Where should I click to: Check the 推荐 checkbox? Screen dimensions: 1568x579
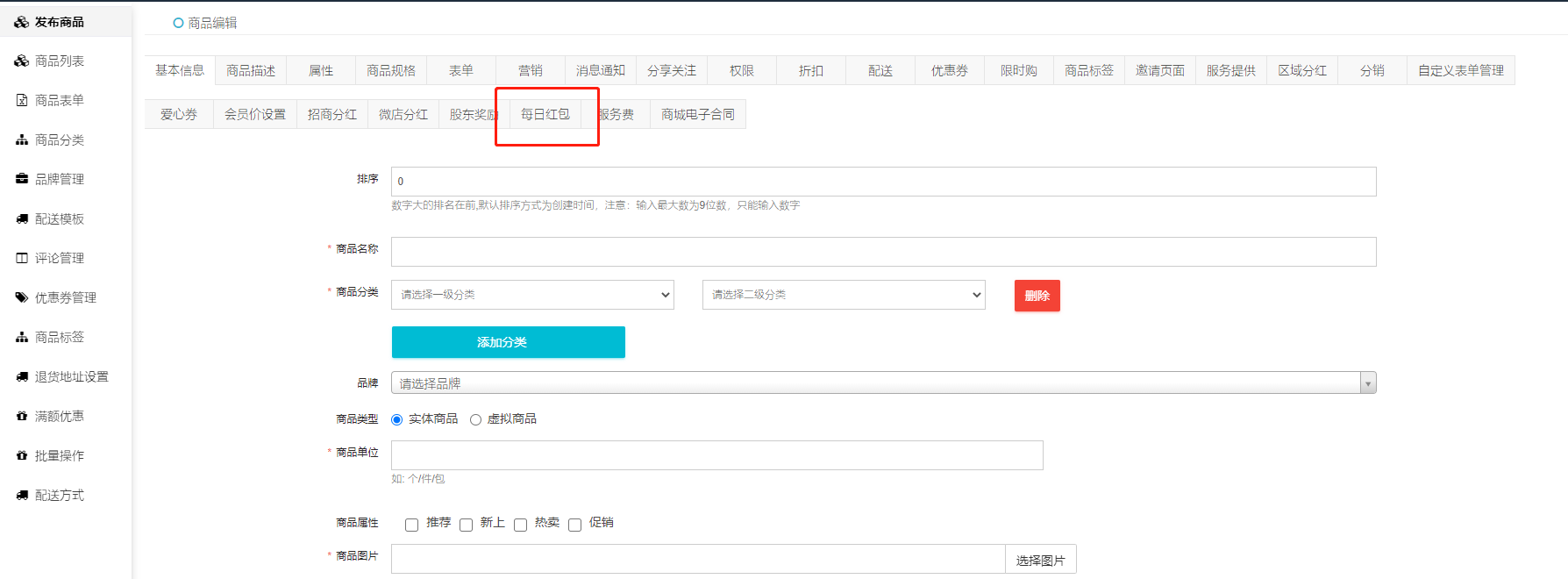click(x=411, y=525)
